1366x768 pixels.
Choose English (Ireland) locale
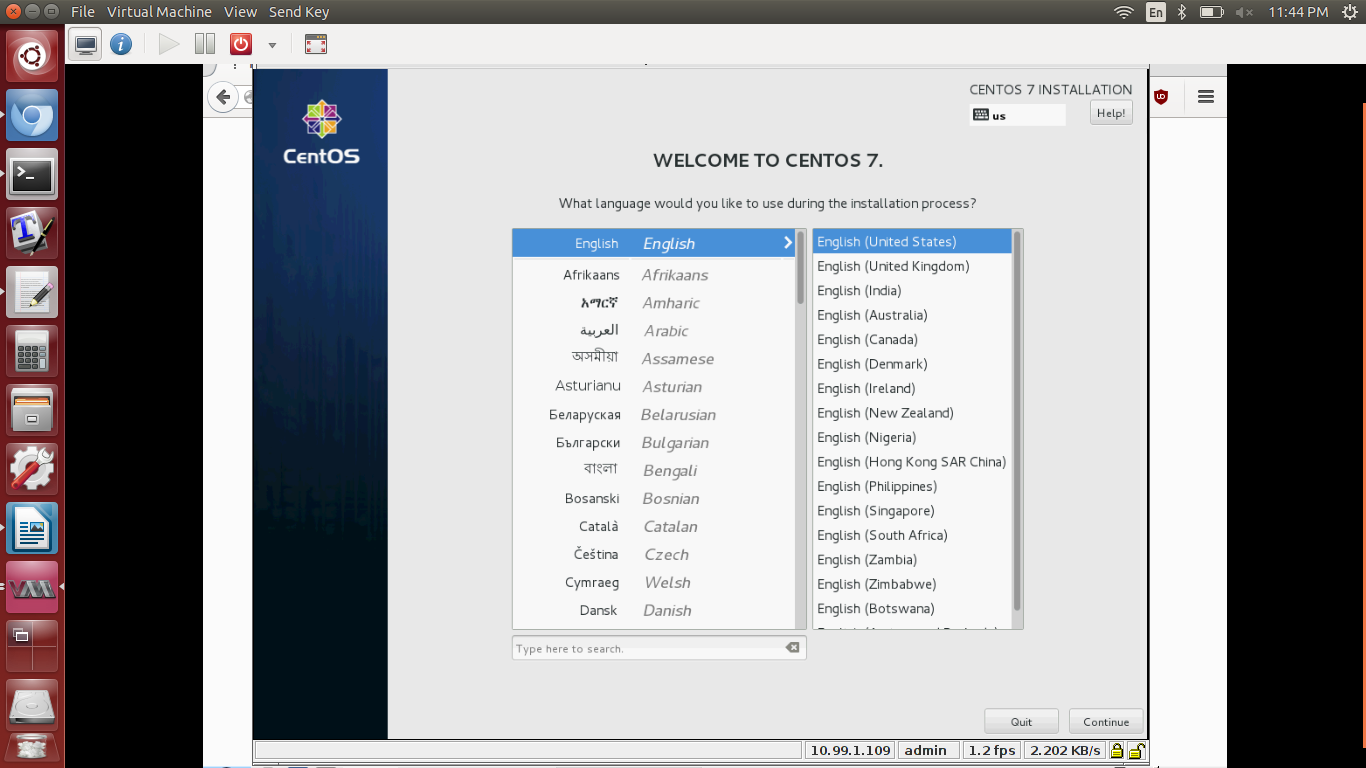click(912, 389)
